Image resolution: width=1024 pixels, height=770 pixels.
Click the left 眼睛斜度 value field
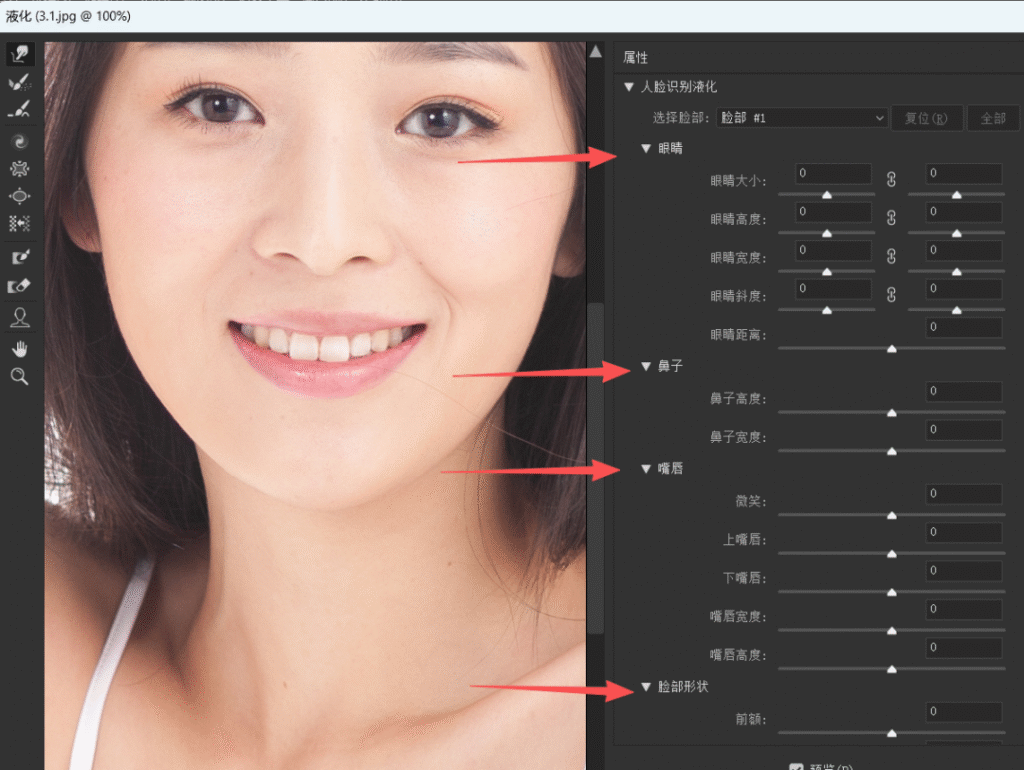click(833, 289)
